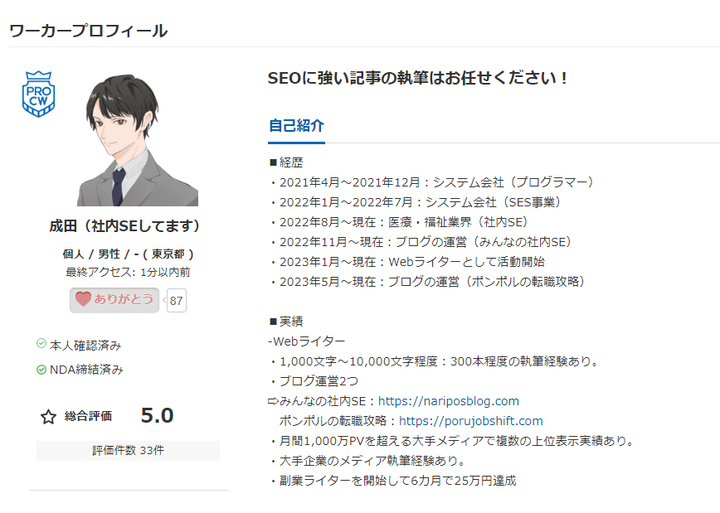Click the NDA締結済み label text

(86, 370)
